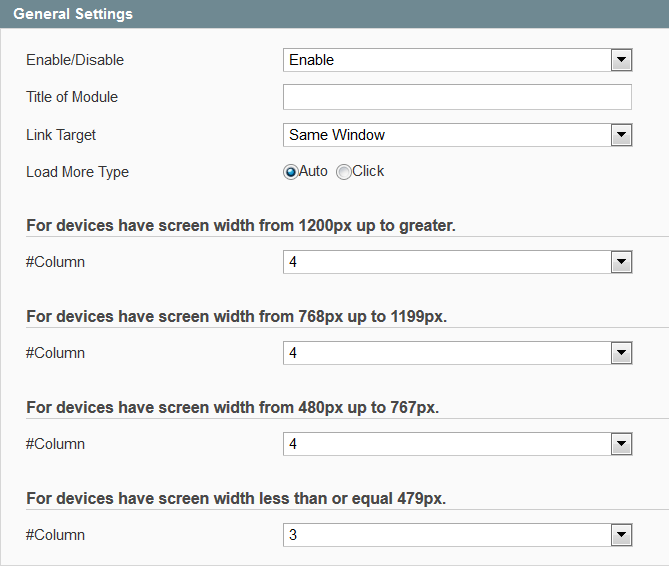This screenshot has width=669, height=566.
Task: Select the Click radio button
Action: (x=343, y=172)
